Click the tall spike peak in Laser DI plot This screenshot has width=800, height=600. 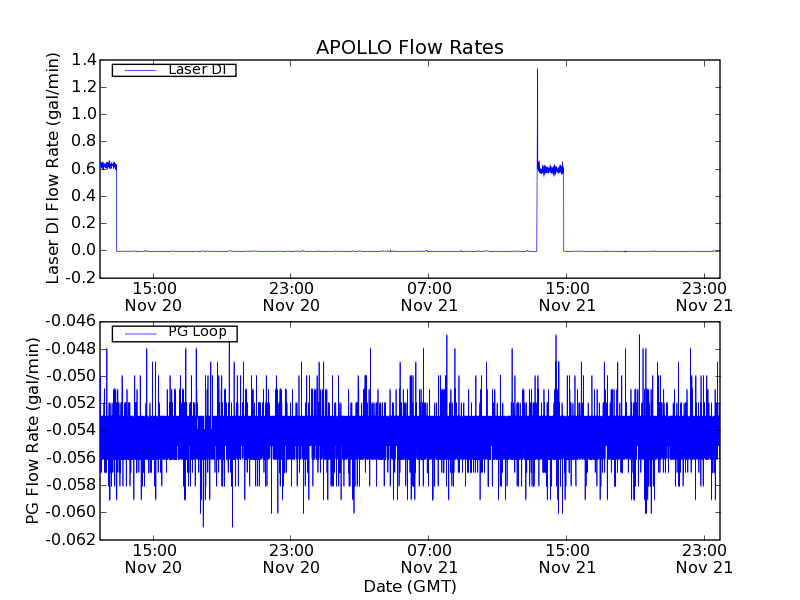(537, 70)
